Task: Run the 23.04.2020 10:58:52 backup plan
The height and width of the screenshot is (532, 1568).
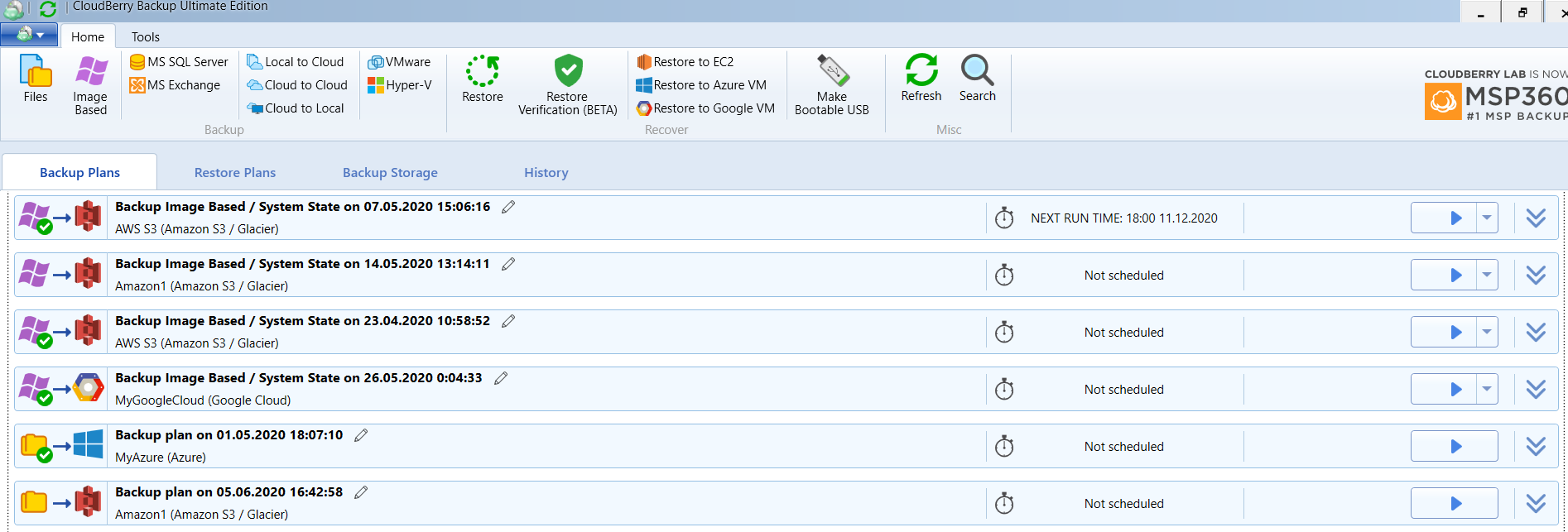Action: tap(1444, 332)
